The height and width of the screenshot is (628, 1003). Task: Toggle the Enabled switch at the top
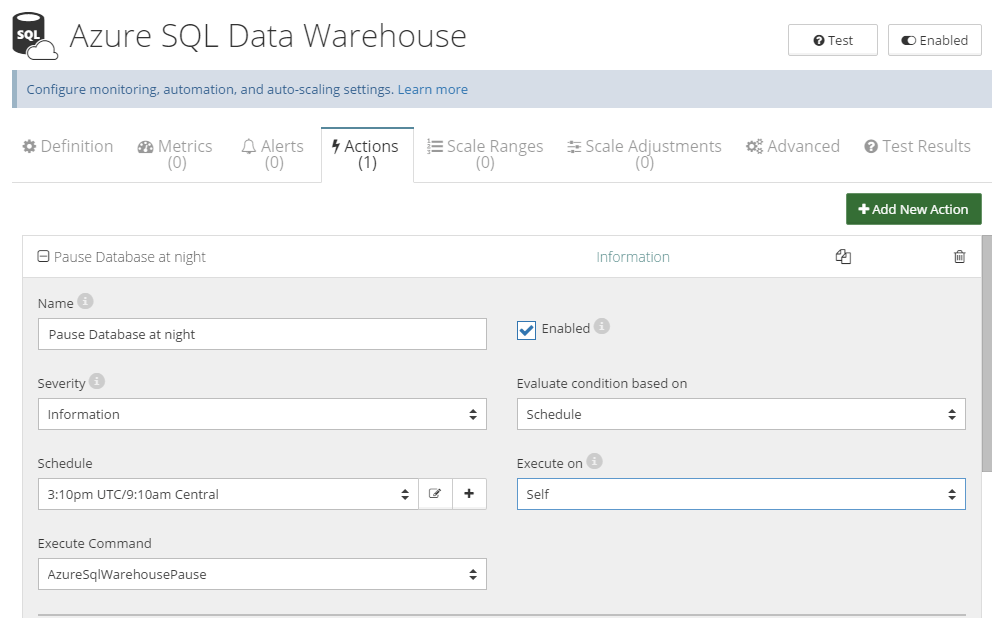(x=935, y=40)
